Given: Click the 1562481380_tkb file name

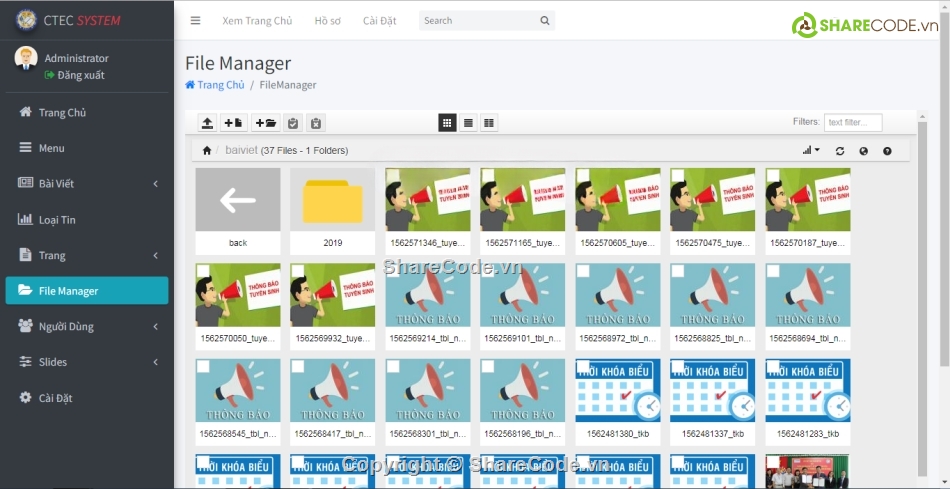Looking at the screenshot, I should pos(617,434).
